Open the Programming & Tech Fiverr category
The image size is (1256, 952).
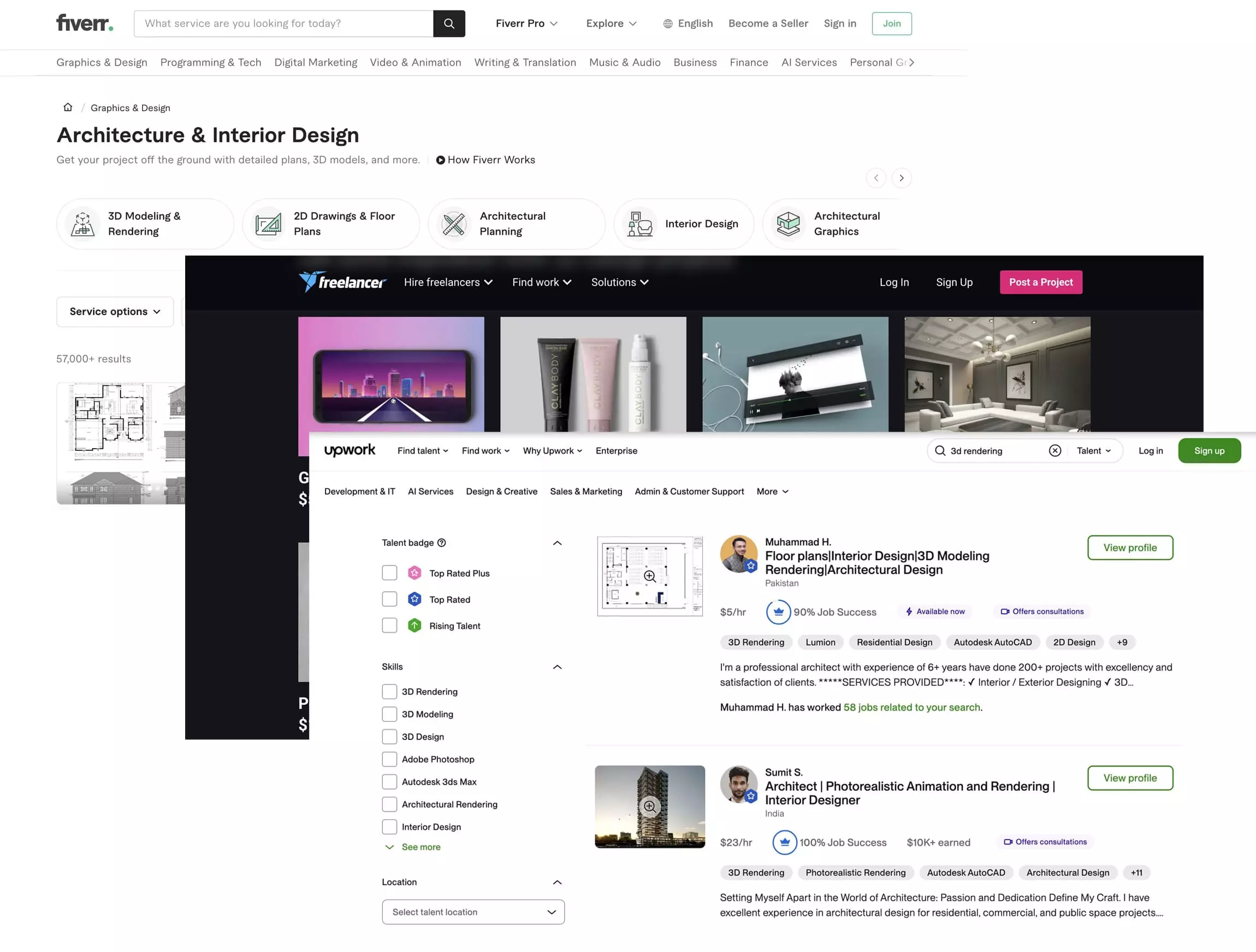click(x=211, y=62)
